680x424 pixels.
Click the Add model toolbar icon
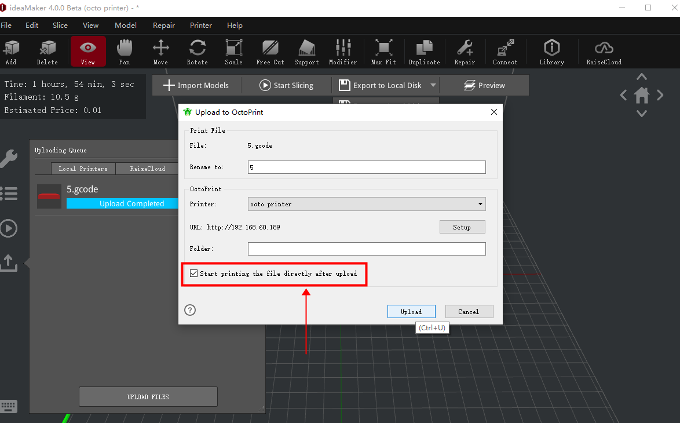(11, 52)
